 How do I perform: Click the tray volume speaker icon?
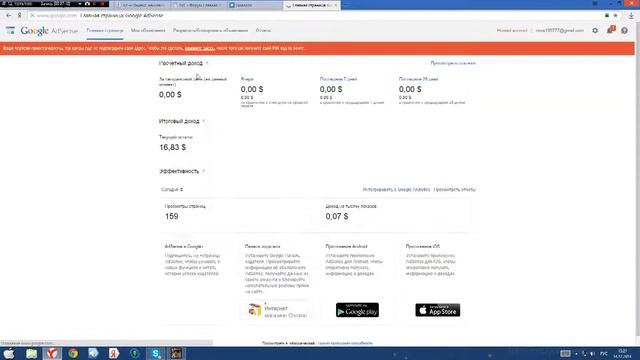tap(592, 353)
